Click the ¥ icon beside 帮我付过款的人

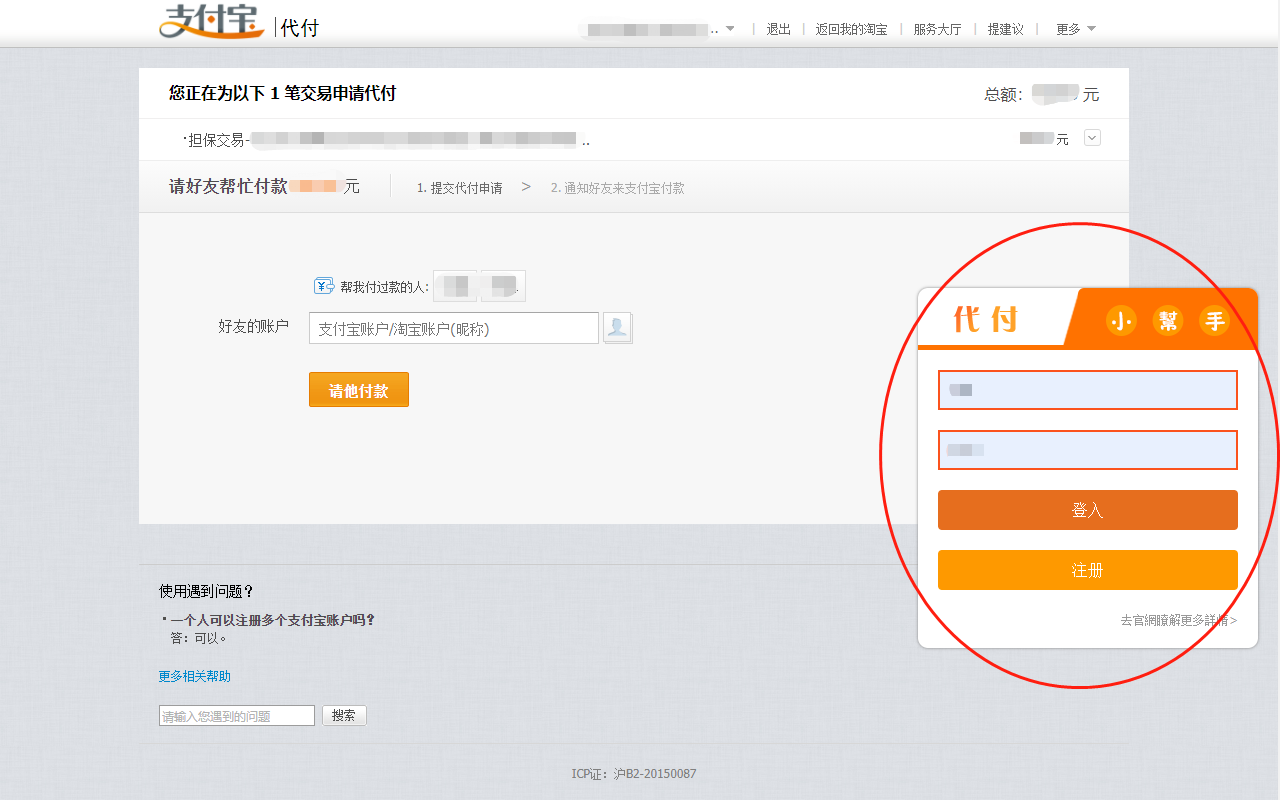(324, 286)
